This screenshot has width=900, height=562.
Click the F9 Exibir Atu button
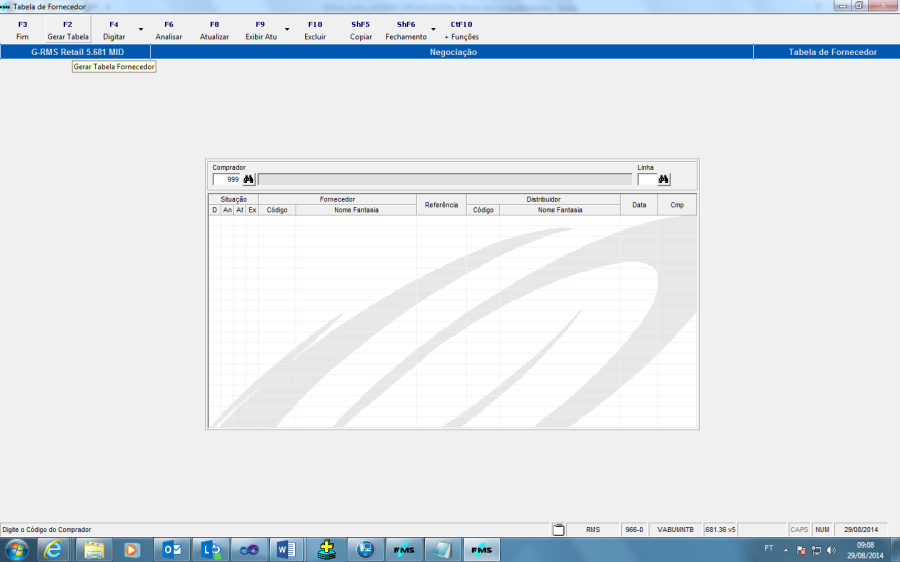pyautogui.click(x=261, y=30)
